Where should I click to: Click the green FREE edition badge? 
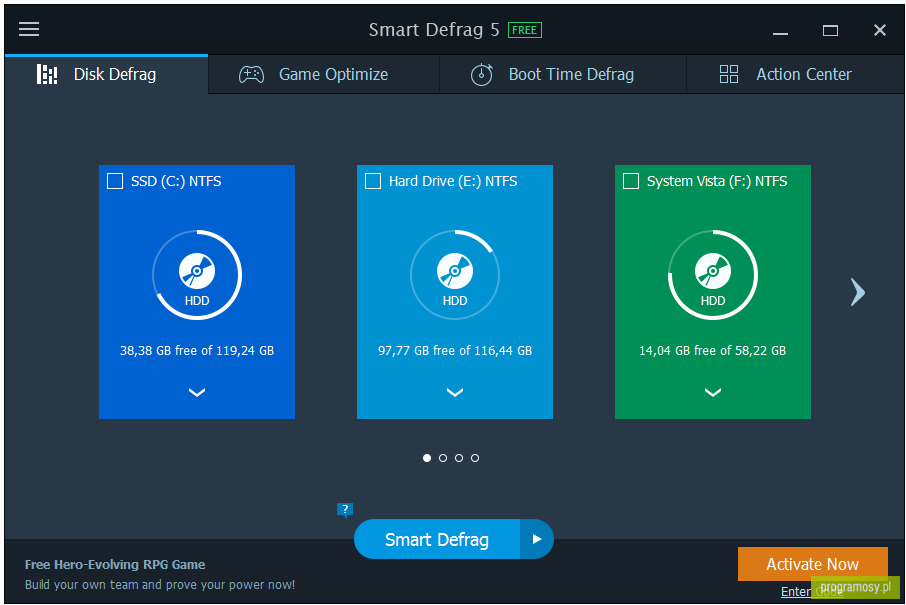click(525, 30)
